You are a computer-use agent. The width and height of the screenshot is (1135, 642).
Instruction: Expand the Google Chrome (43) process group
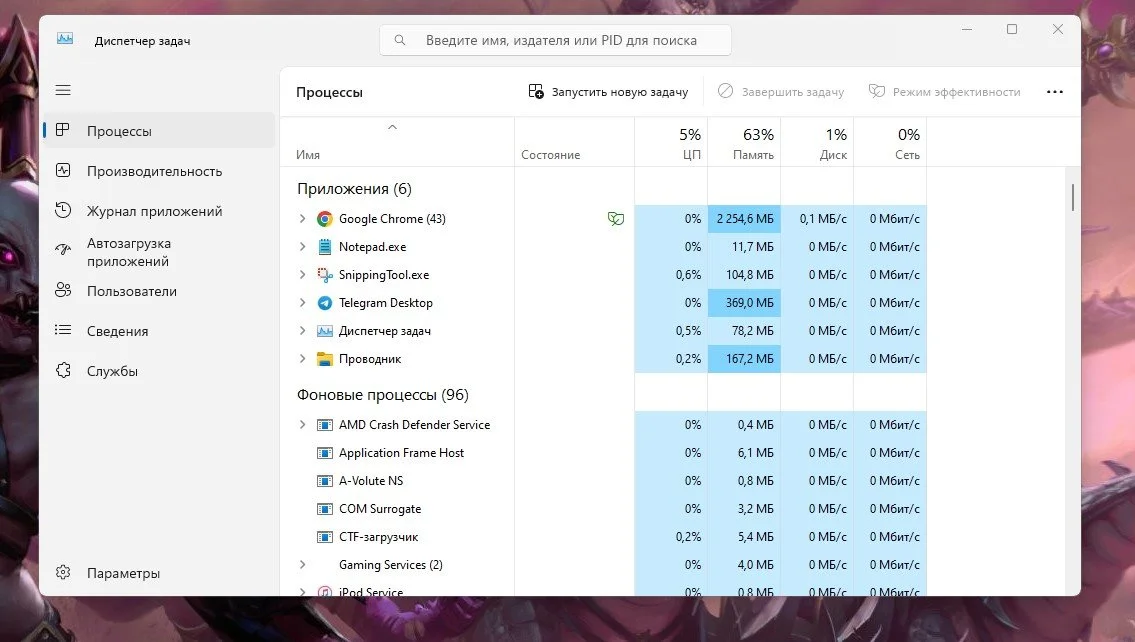pos(303,218)
